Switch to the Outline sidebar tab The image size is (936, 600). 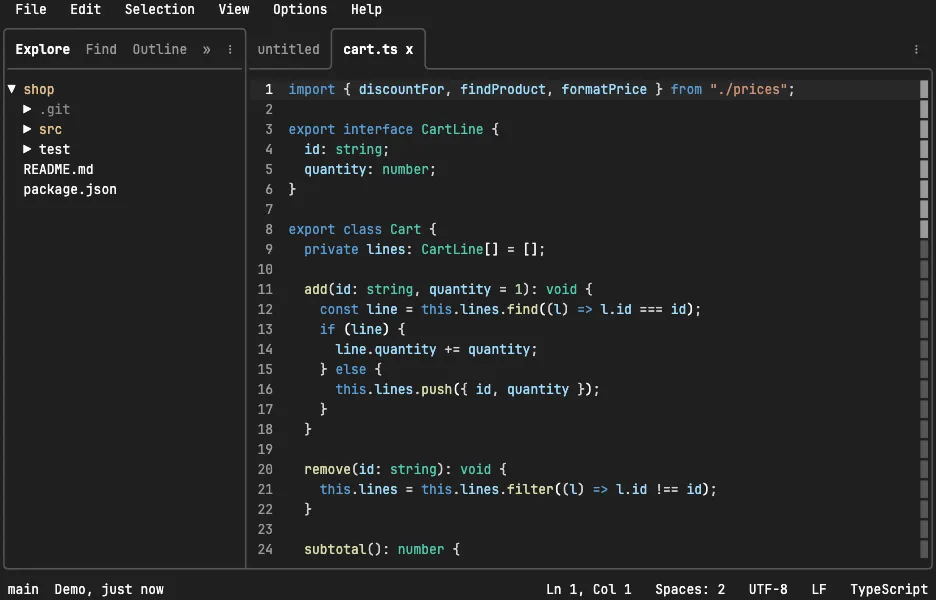coord(159,50)
